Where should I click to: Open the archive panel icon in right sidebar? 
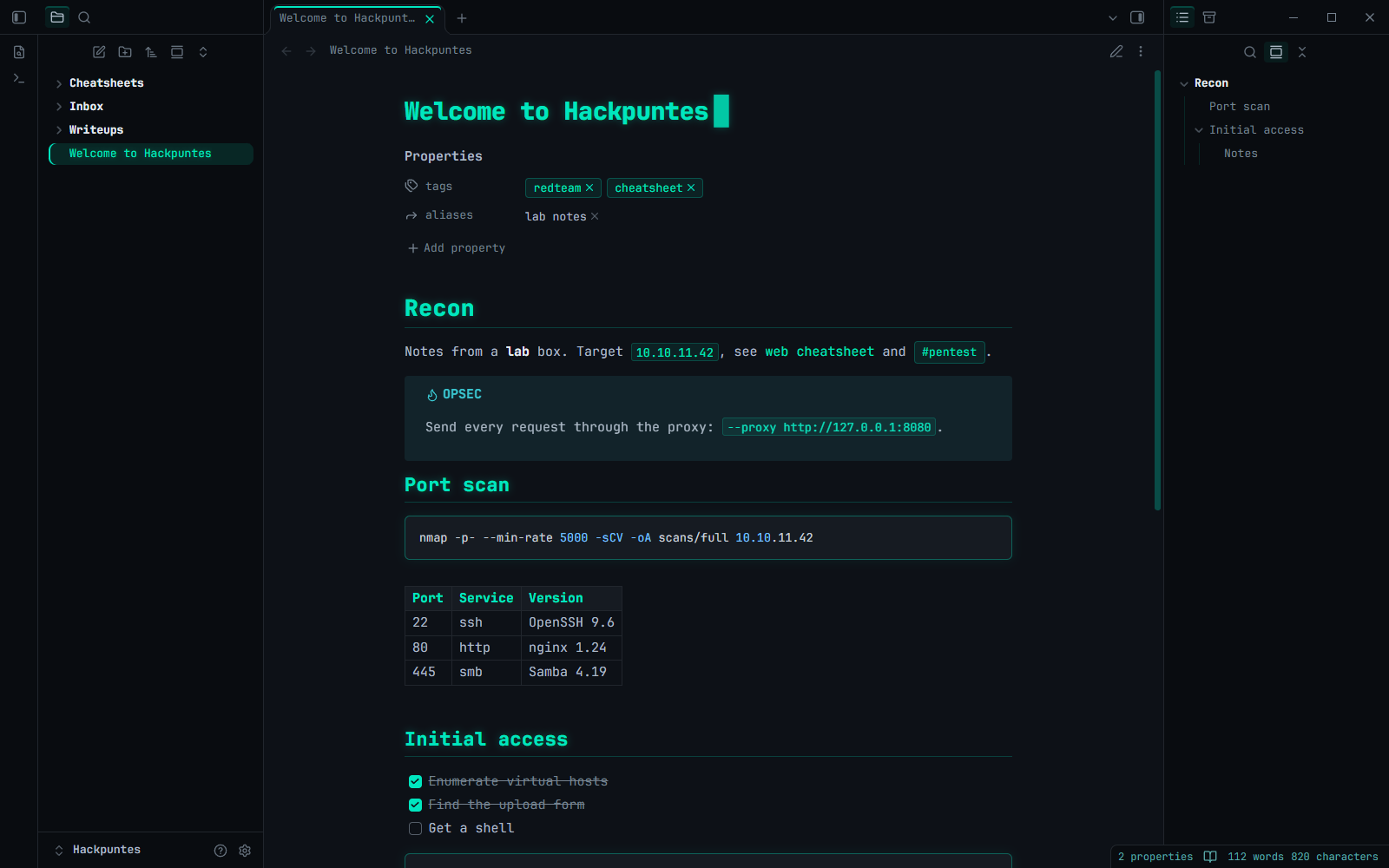tap(1209, 17)
